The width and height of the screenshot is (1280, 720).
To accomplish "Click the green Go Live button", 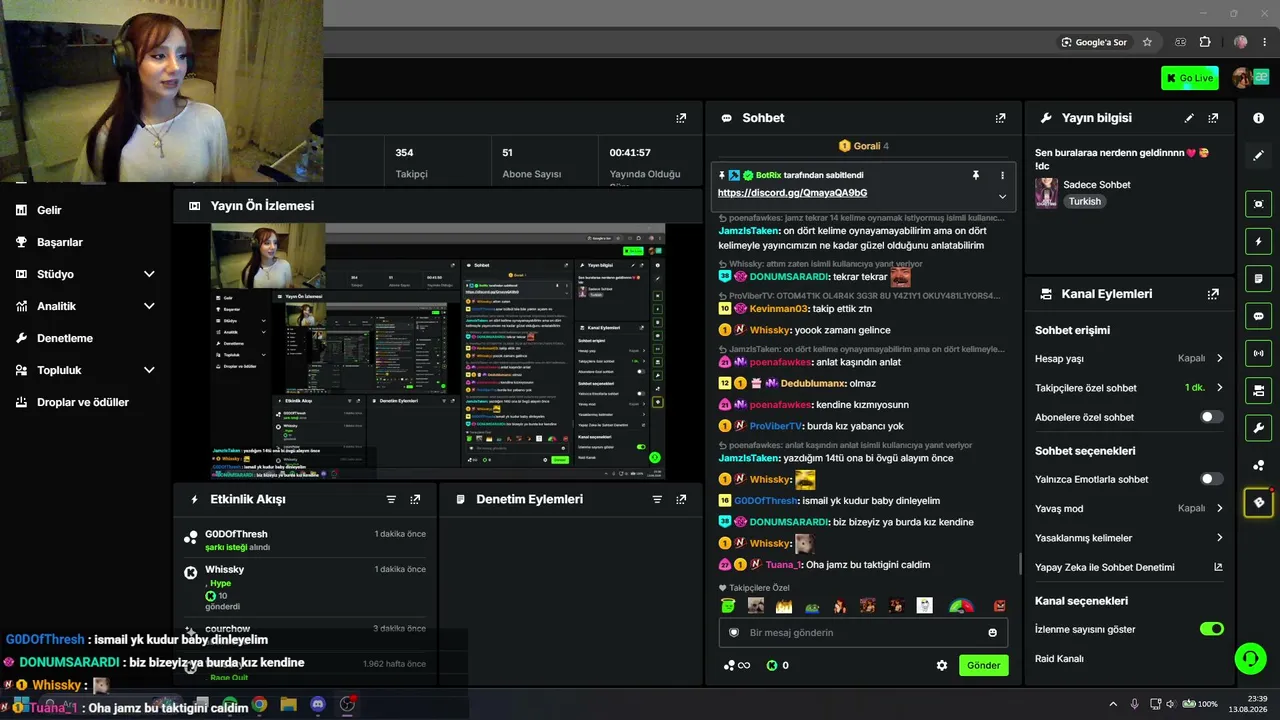I will (x=1190, y=78).
